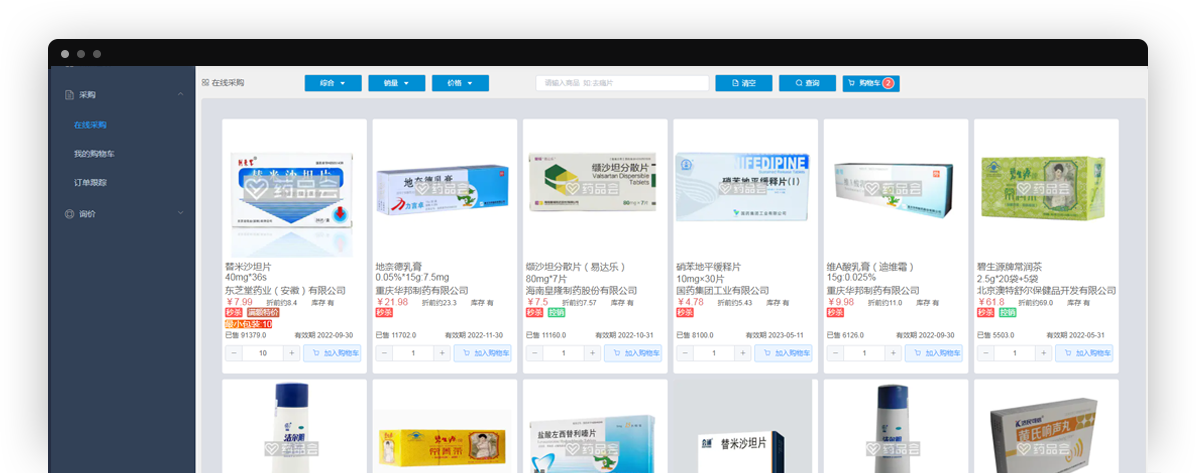Expand the 询价 sidebar section
The image size is (1196, 473).
[x=180, y=213]
